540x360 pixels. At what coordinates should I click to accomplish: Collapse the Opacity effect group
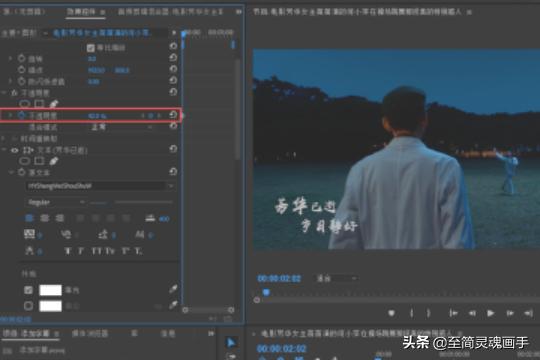[4, 93]
